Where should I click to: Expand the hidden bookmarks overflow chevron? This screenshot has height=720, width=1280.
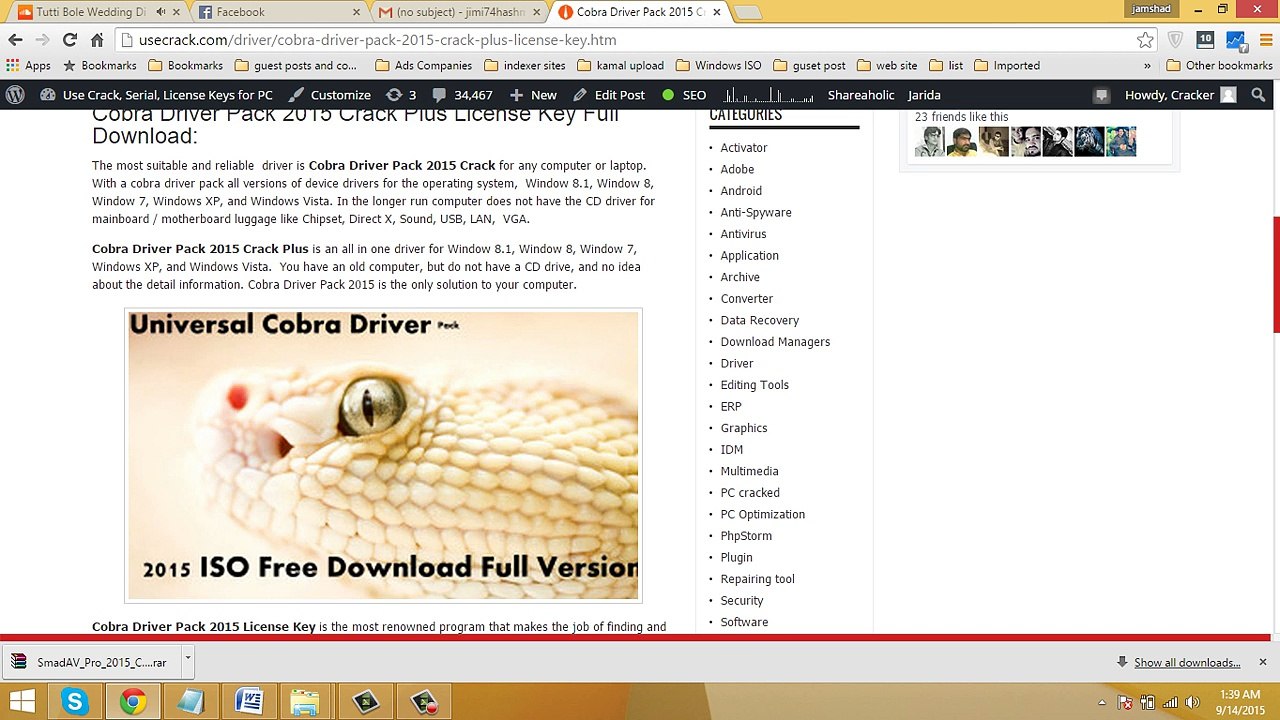[x=1146, y=66]
